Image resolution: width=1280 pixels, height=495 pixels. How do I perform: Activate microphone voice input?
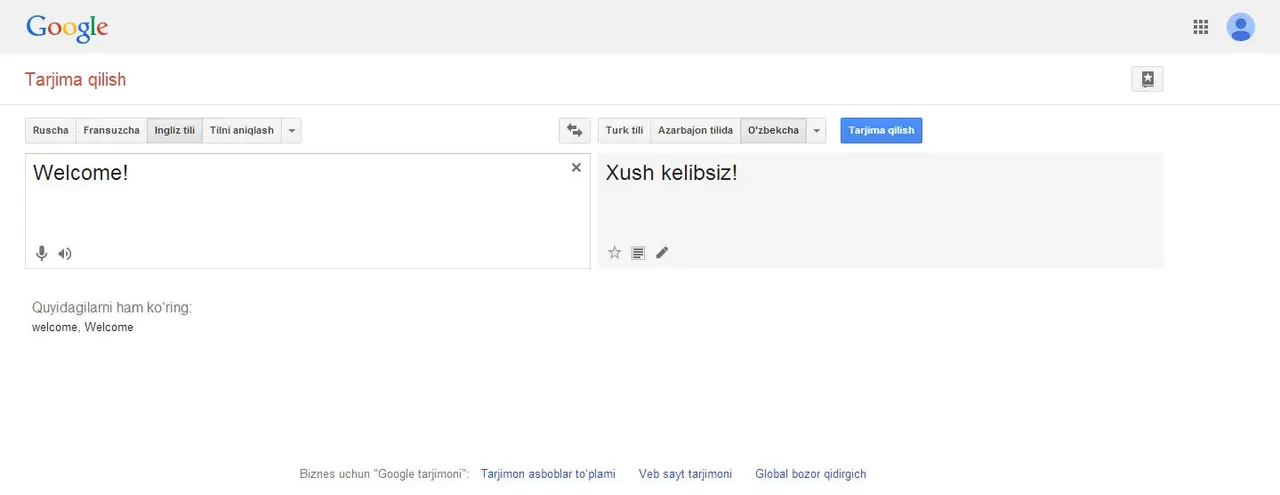pos(42,253)
